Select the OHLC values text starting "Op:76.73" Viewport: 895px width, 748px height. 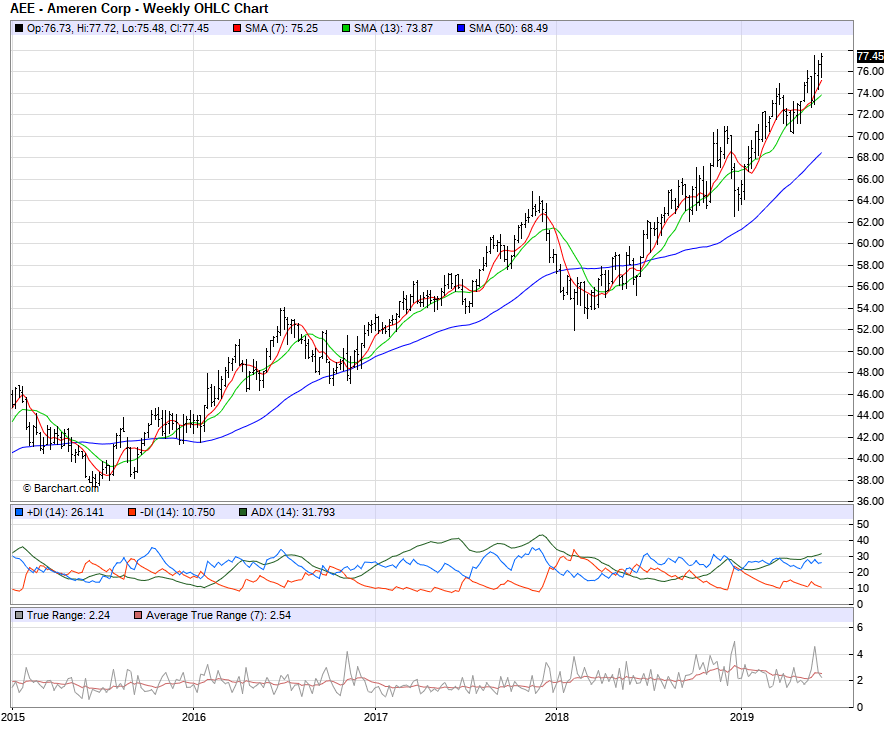pyautogui.click(x=118, y=28)
